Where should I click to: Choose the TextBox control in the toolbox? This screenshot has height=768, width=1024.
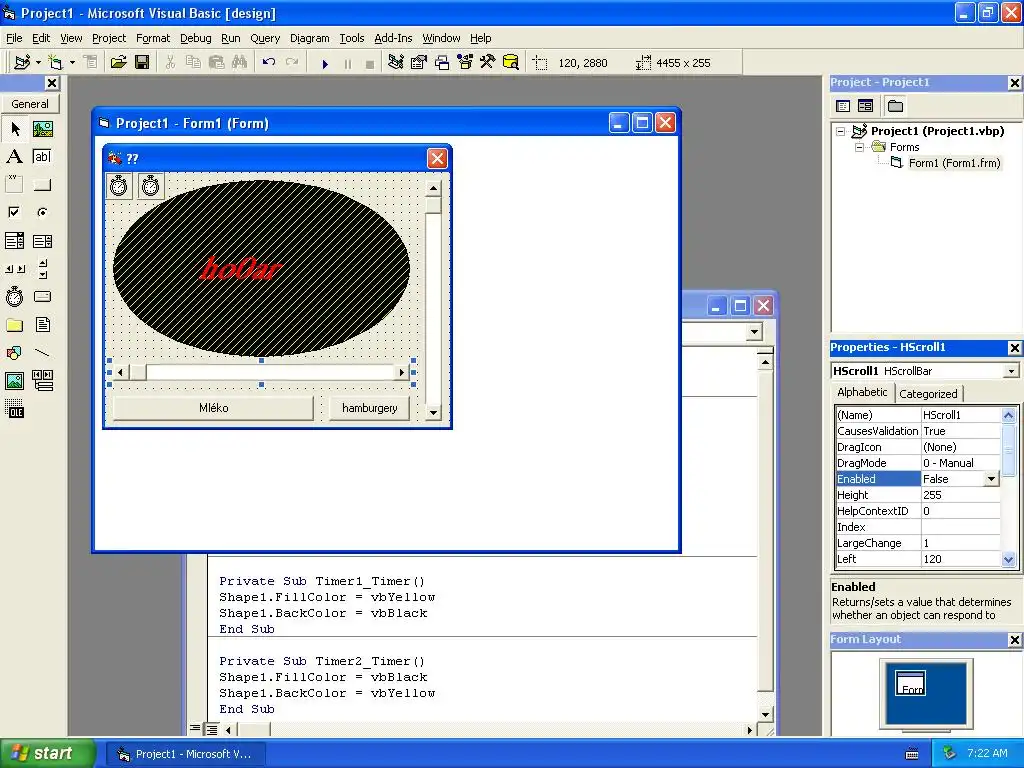coord(42,156)
